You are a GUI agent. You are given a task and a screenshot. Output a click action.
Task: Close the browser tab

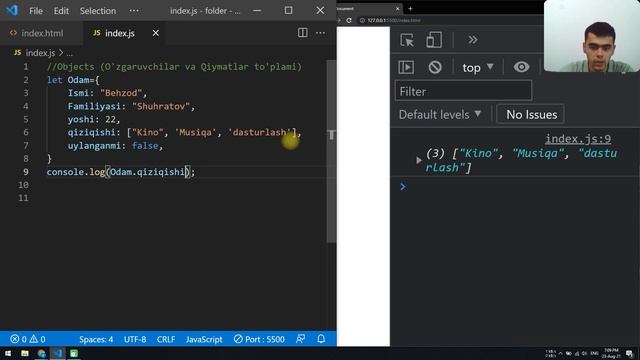397,9
